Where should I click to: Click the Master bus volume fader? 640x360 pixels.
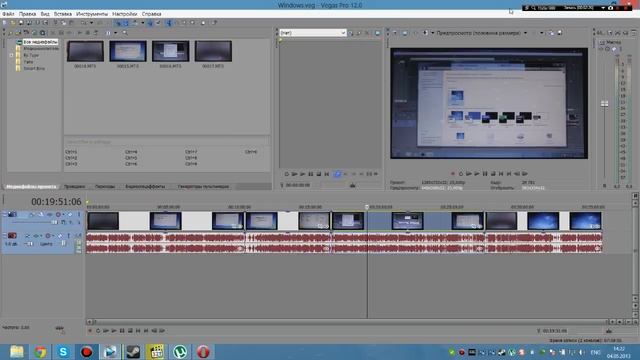[x=604, y=104]
